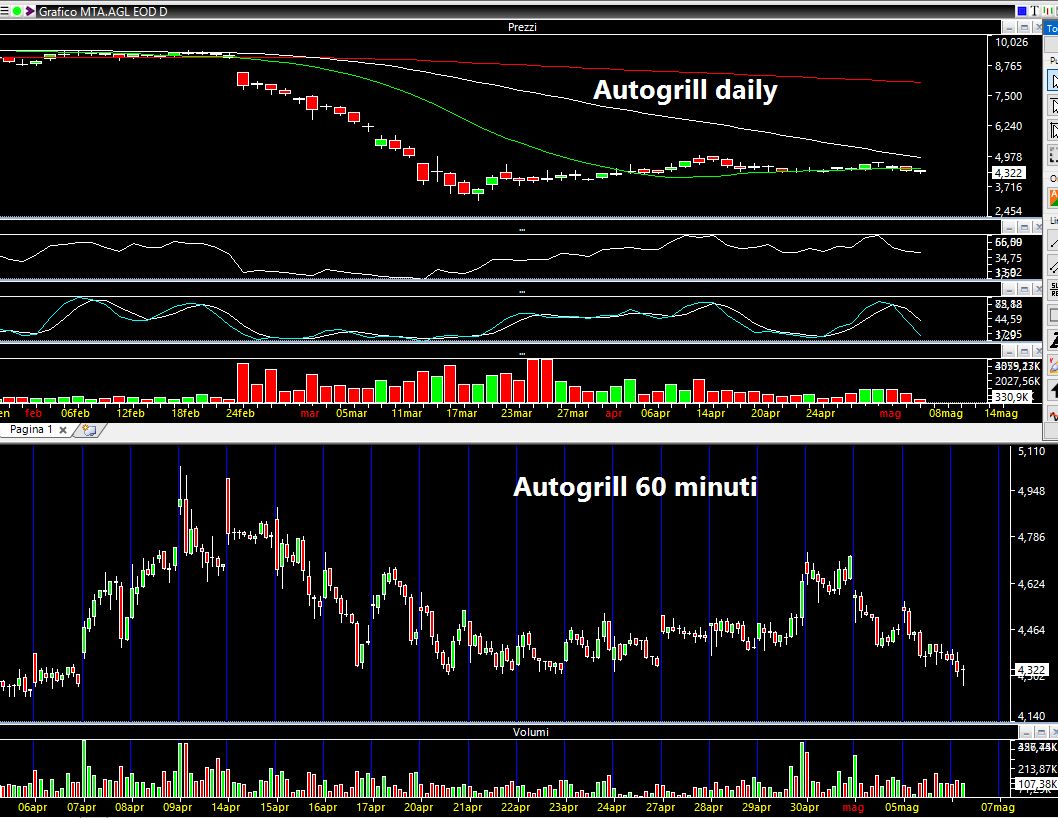The height and width of the screenshot is (818, 1058).
Task: Click the blue square icon in title bar
Action: [x=1022, y=11]
